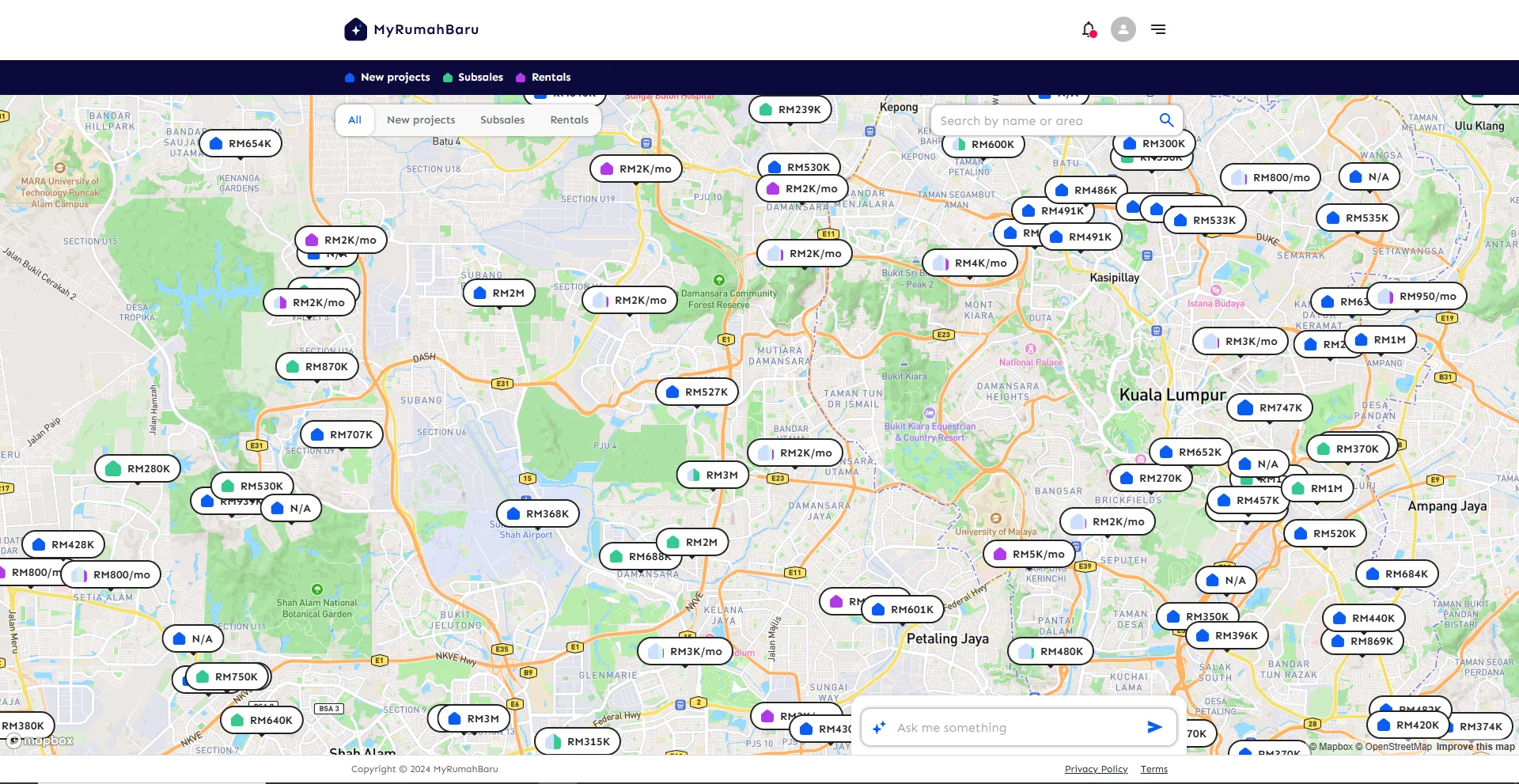Select Rentals in navy bar

pyautogui.click(x=544, y=78)
